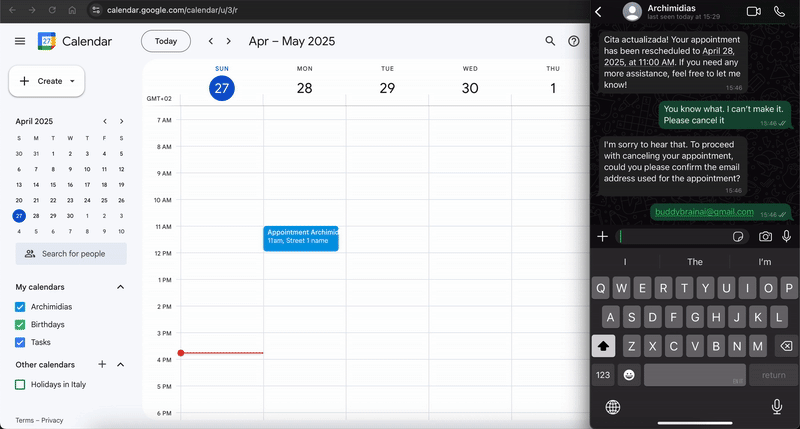Go forward in the browser
The width and height of the screenshot is (800, 429).
[32, 10]
